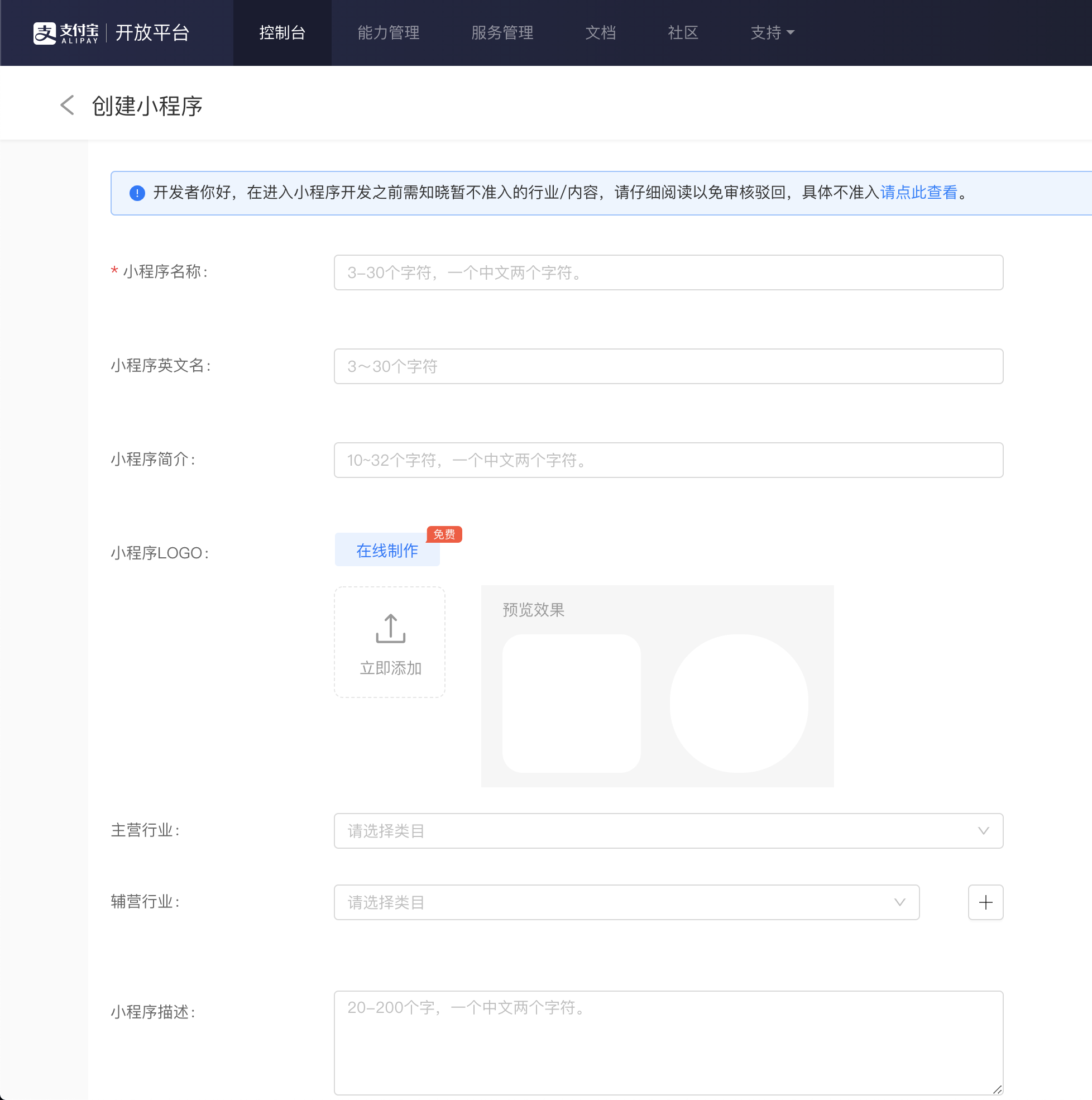Click the 免费 badge on 在线制作
Screen dimensions: 1092x1100
click(x=444, y=534)
